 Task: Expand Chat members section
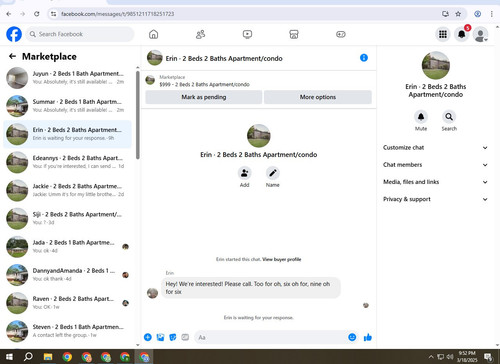coord(435,165)
